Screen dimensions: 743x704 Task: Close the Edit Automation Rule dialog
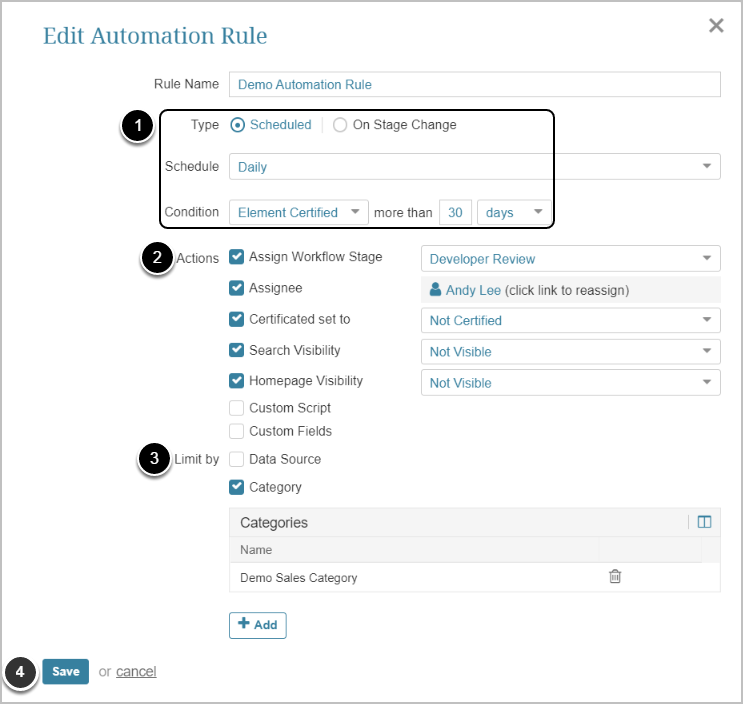[716, 26]
